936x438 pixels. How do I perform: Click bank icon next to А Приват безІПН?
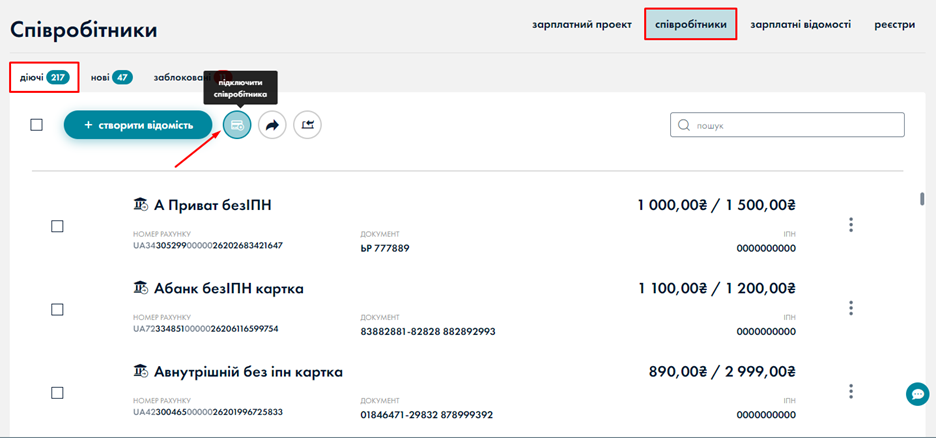coord(141,205)
